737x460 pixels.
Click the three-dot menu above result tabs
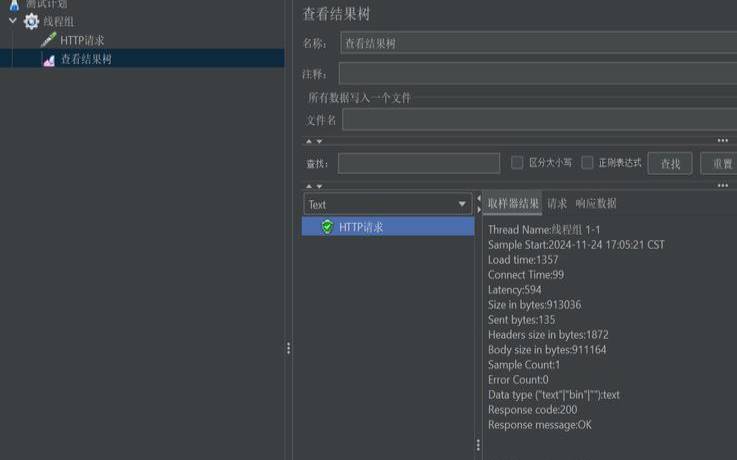722,186
